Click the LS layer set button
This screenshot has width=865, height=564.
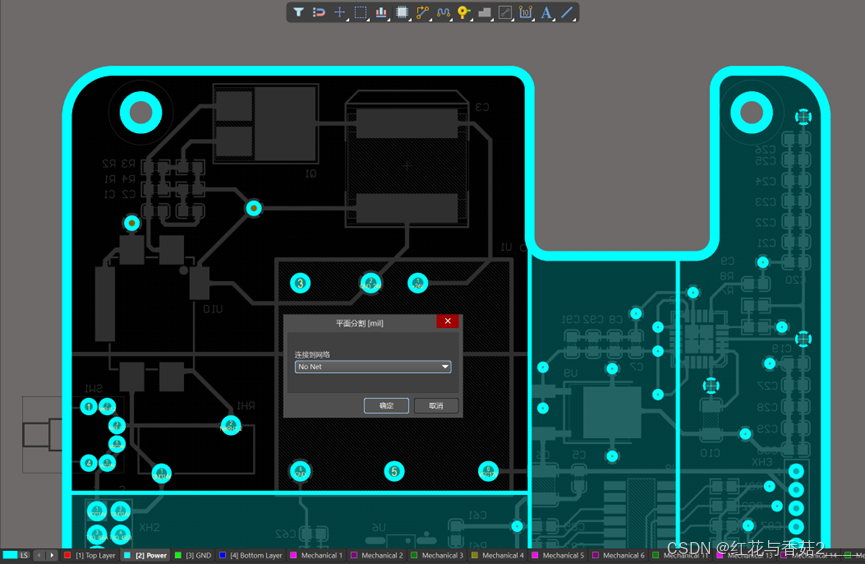[x=24, y=555]
